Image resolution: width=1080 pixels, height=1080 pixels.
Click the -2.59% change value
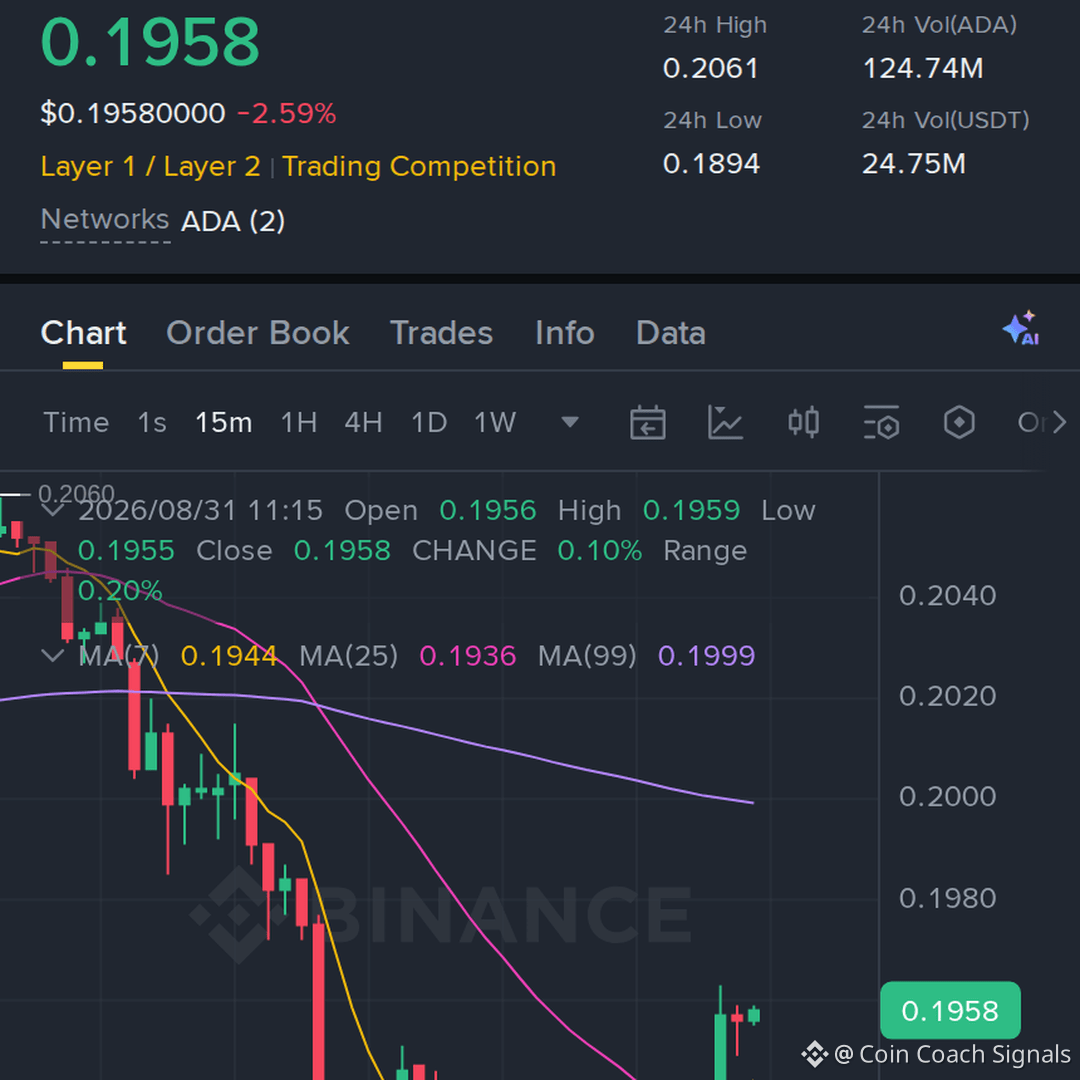[x=287, y=114]
